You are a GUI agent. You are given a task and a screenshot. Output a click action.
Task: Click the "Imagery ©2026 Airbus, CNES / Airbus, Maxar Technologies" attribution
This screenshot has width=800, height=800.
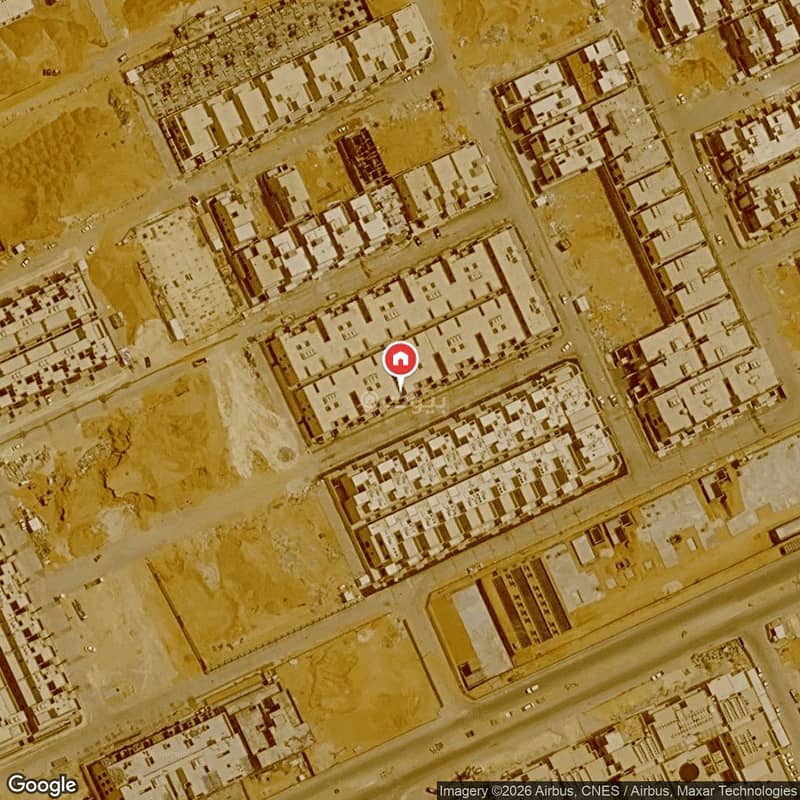click(x=618, y=791)
